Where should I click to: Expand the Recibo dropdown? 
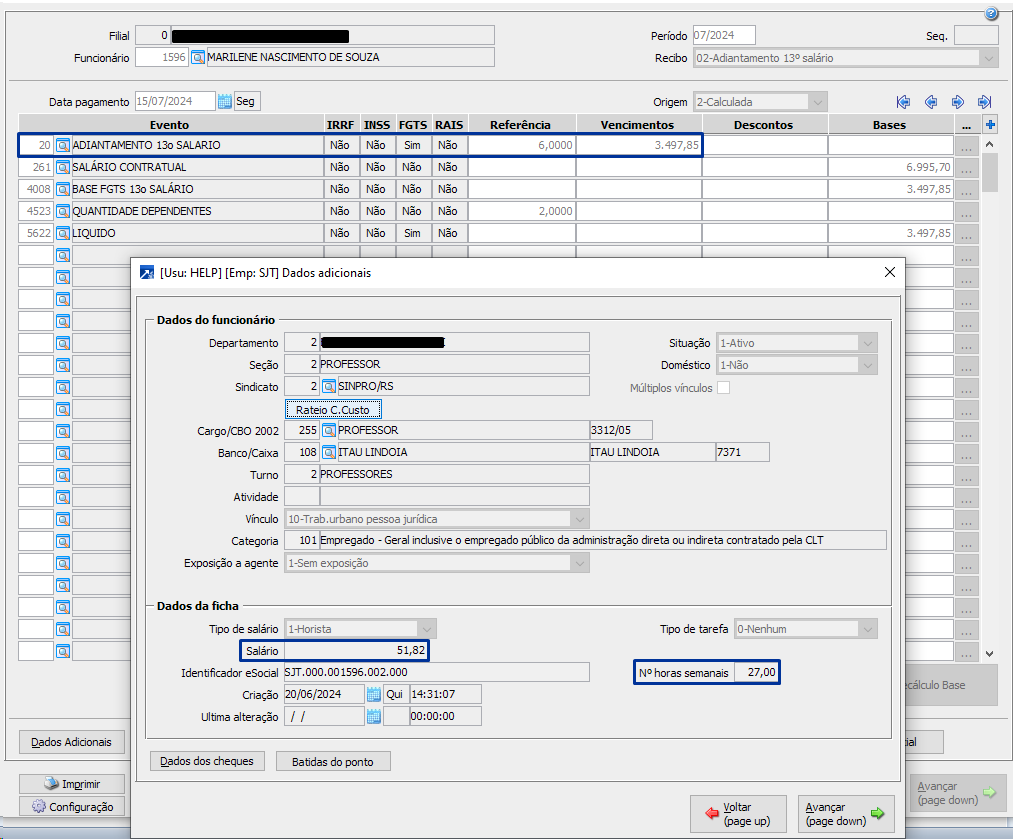point(988,58)
